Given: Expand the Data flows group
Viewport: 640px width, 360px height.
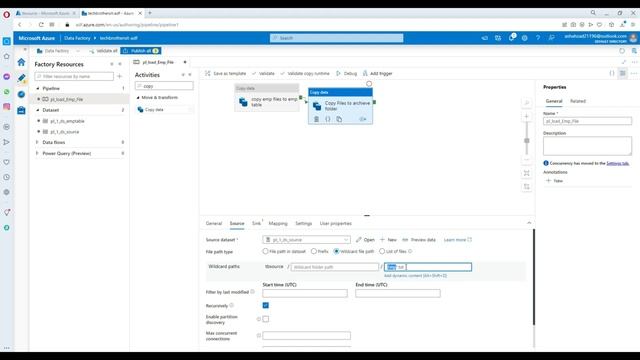Looking at the screenshot, I should click(37, 142).
